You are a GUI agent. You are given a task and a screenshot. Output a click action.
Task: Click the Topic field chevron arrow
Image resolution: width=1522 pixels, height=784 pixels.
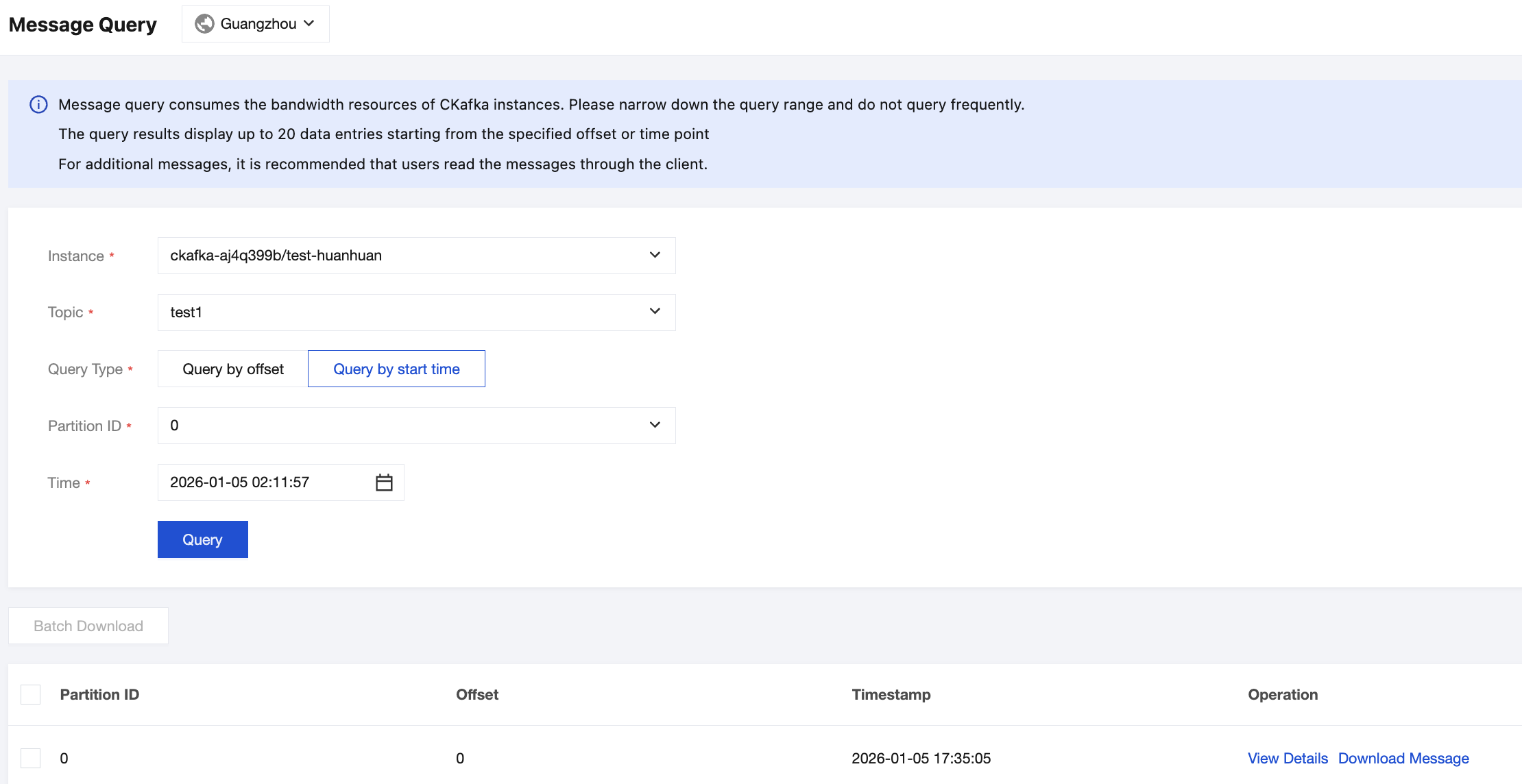click(x=655, y=312)
